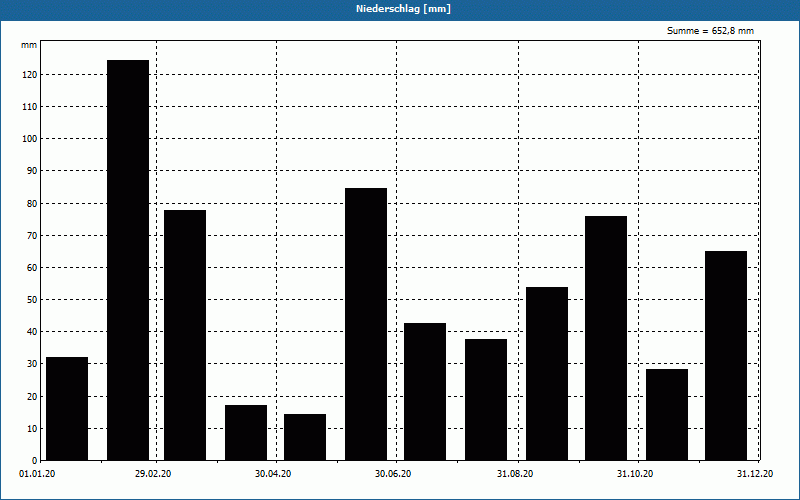Click the 30.06.20 date label
The height and width of the screenshot is (500, 800).
coord(393,474)
